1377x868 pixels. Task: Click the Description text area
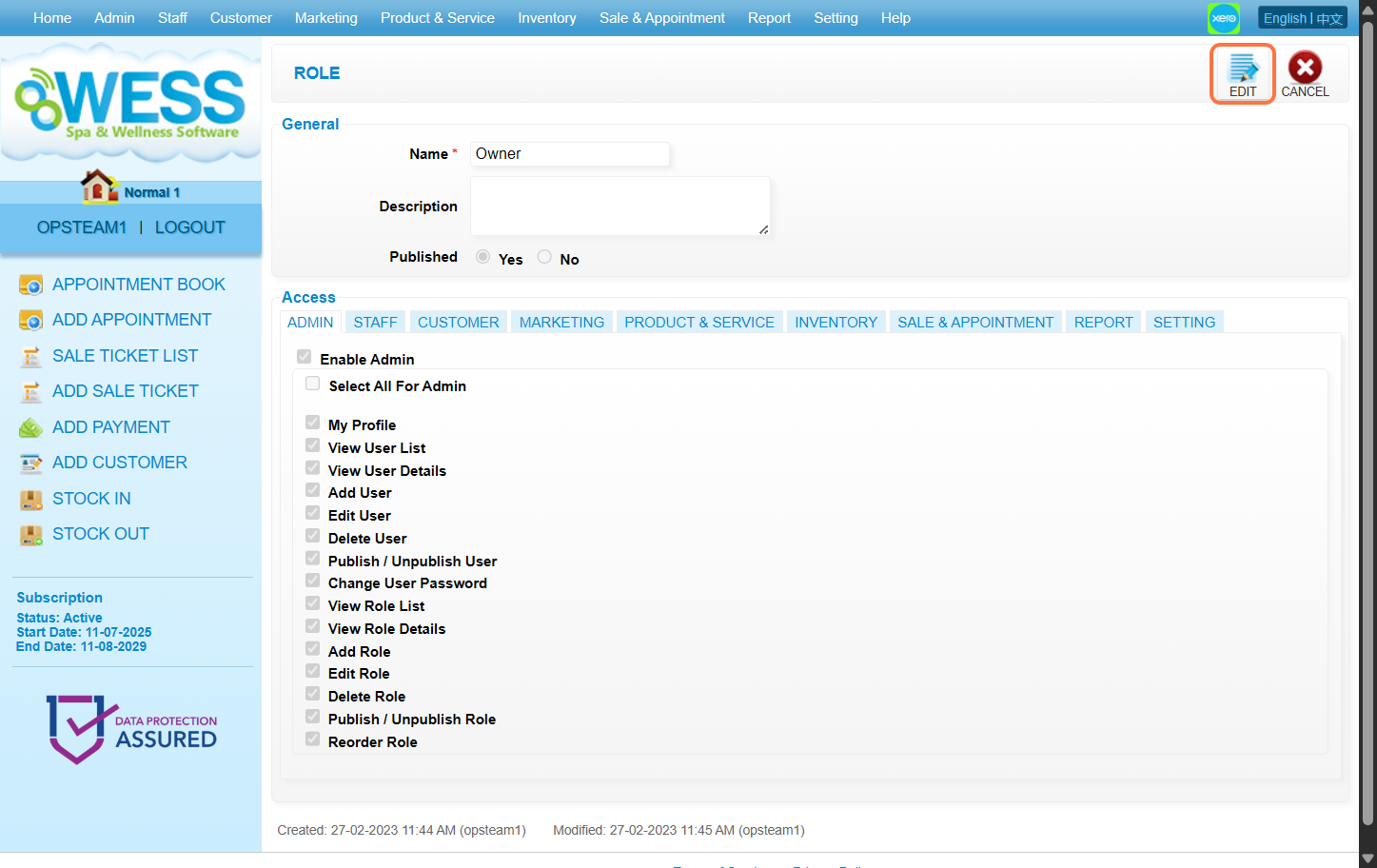pyautogui.click(x=620, y=206)
